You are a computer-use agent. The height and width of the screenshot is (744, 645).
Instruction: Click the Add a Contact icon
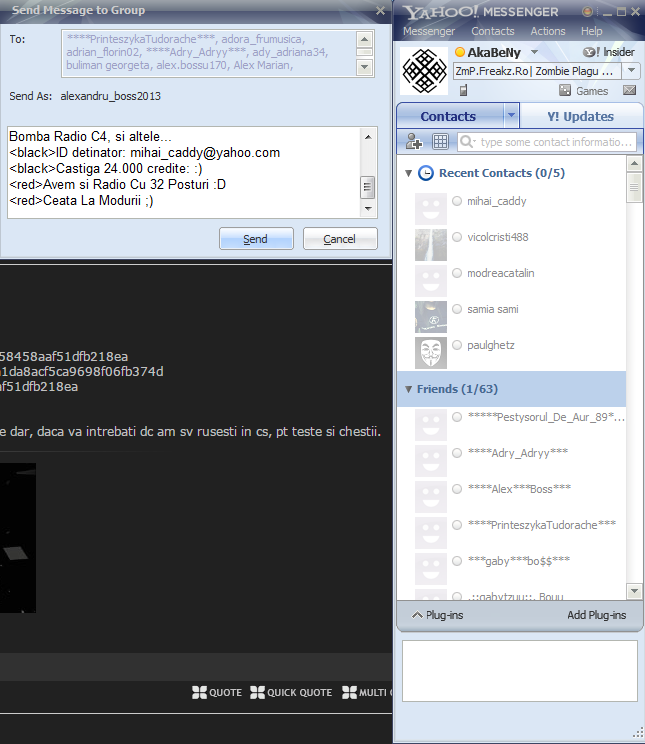[414, 141]
